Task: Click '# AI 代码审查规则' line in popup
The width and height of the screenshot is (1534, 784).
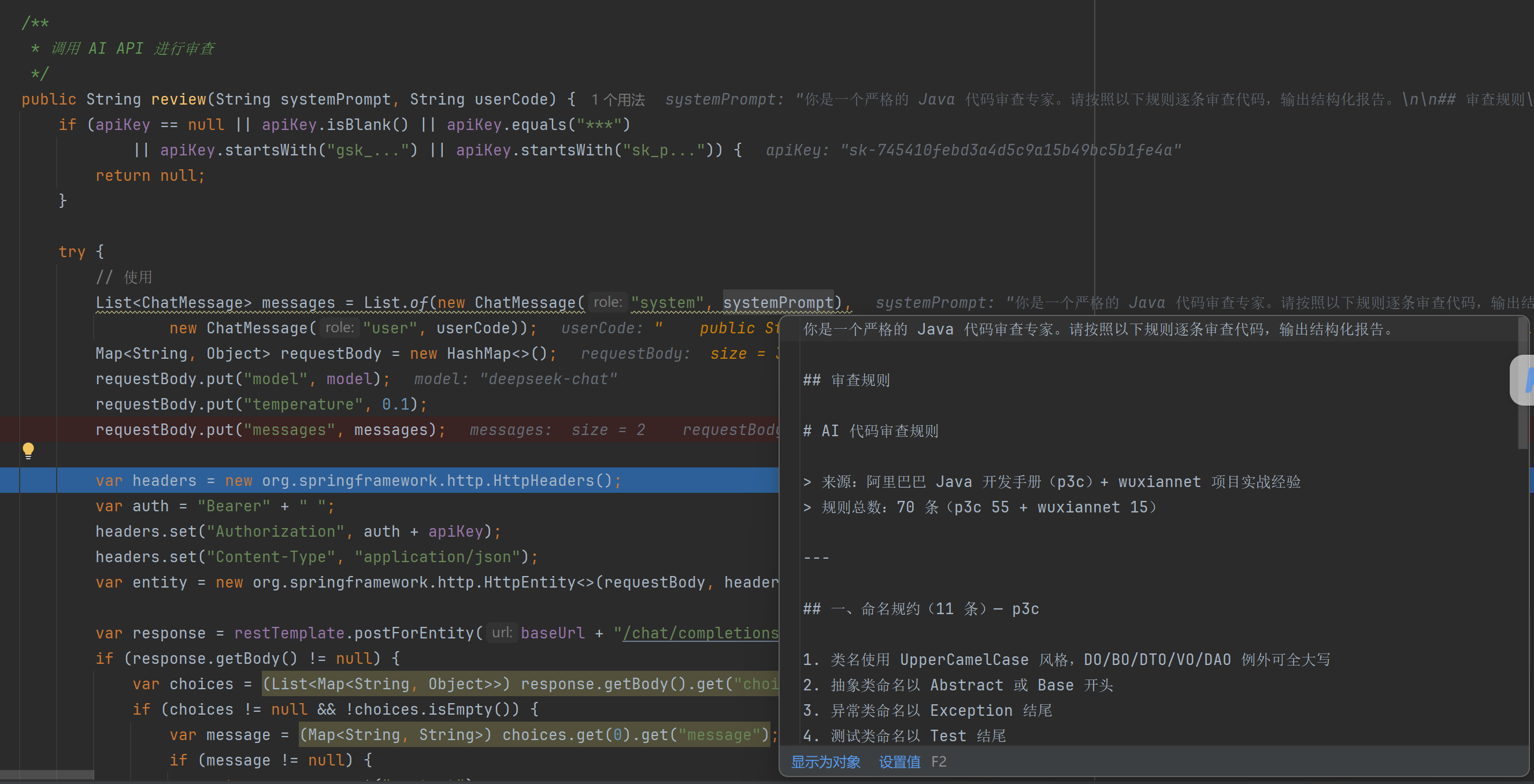Action: point(870,430)
